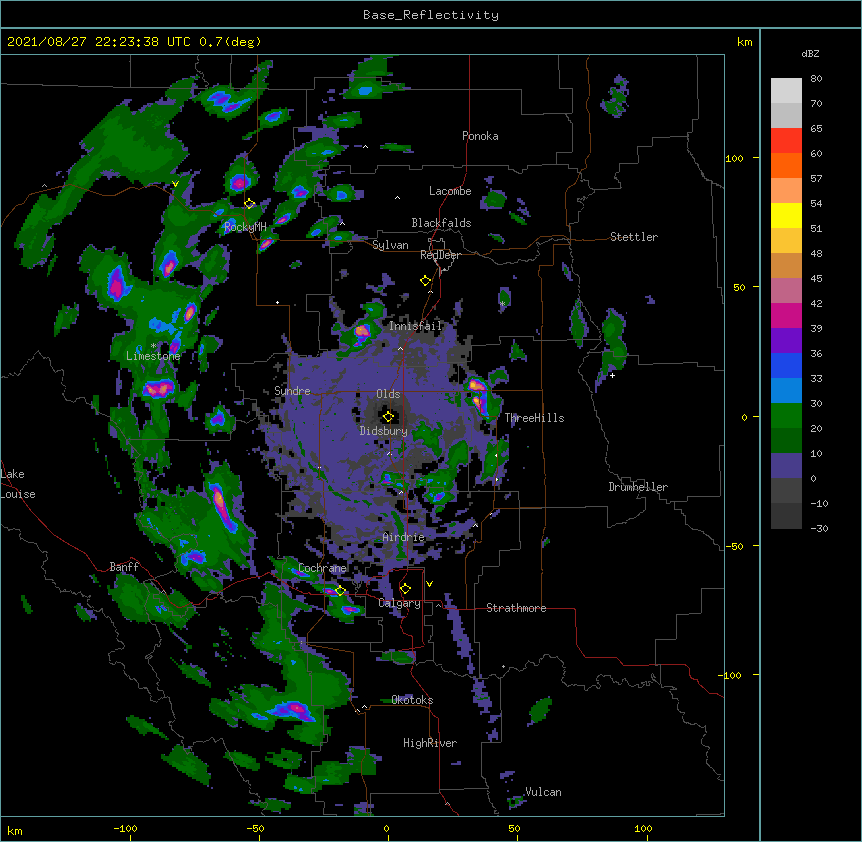Click the Lacombe town label
Viewport: 862px width, 842px height.
[x=450, y=191]
